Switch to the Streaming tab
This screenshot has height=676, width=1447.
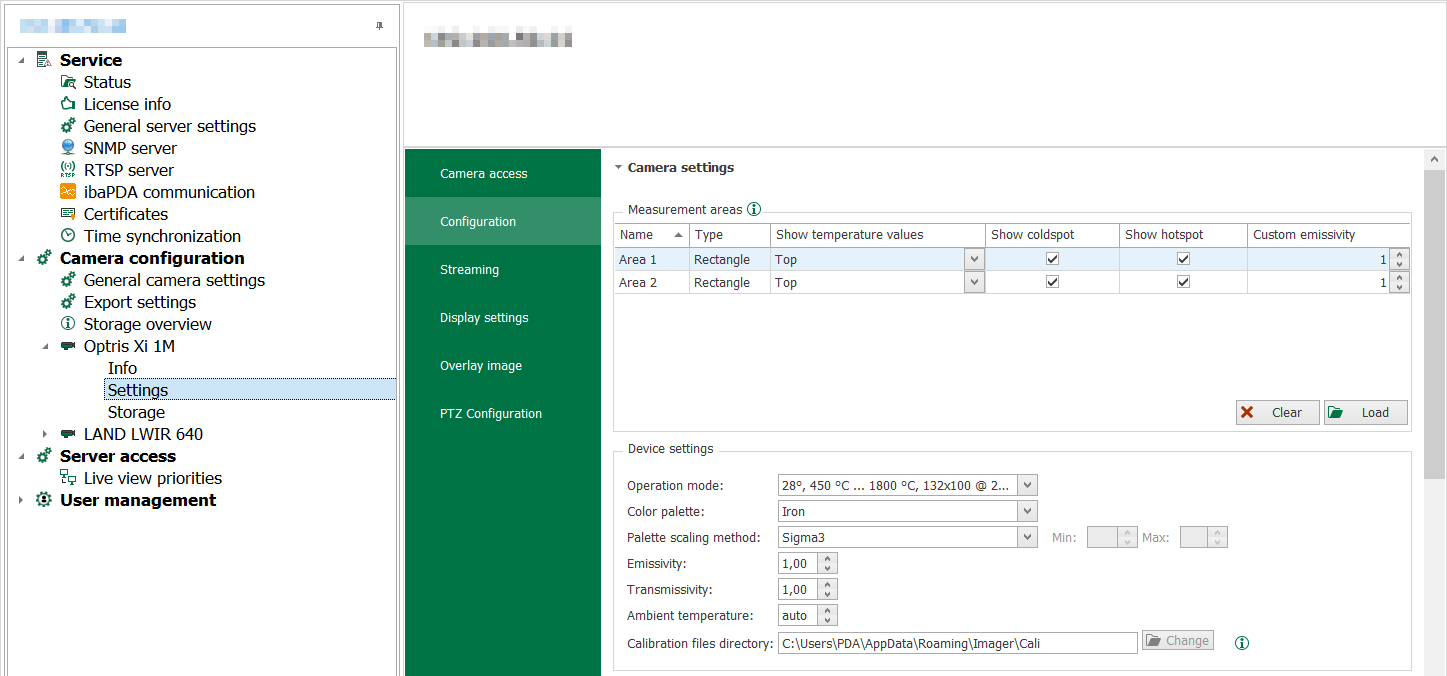[503, 269]
